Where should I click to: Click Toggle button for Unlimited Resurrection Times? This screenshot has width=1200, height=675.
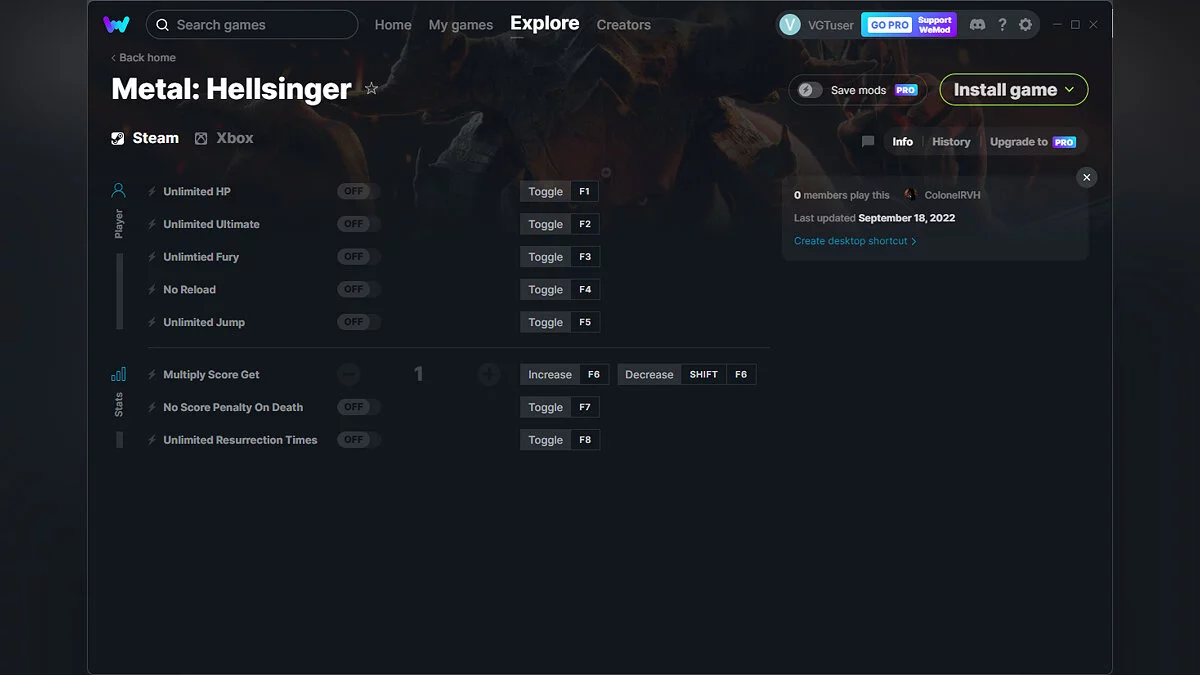545,440
